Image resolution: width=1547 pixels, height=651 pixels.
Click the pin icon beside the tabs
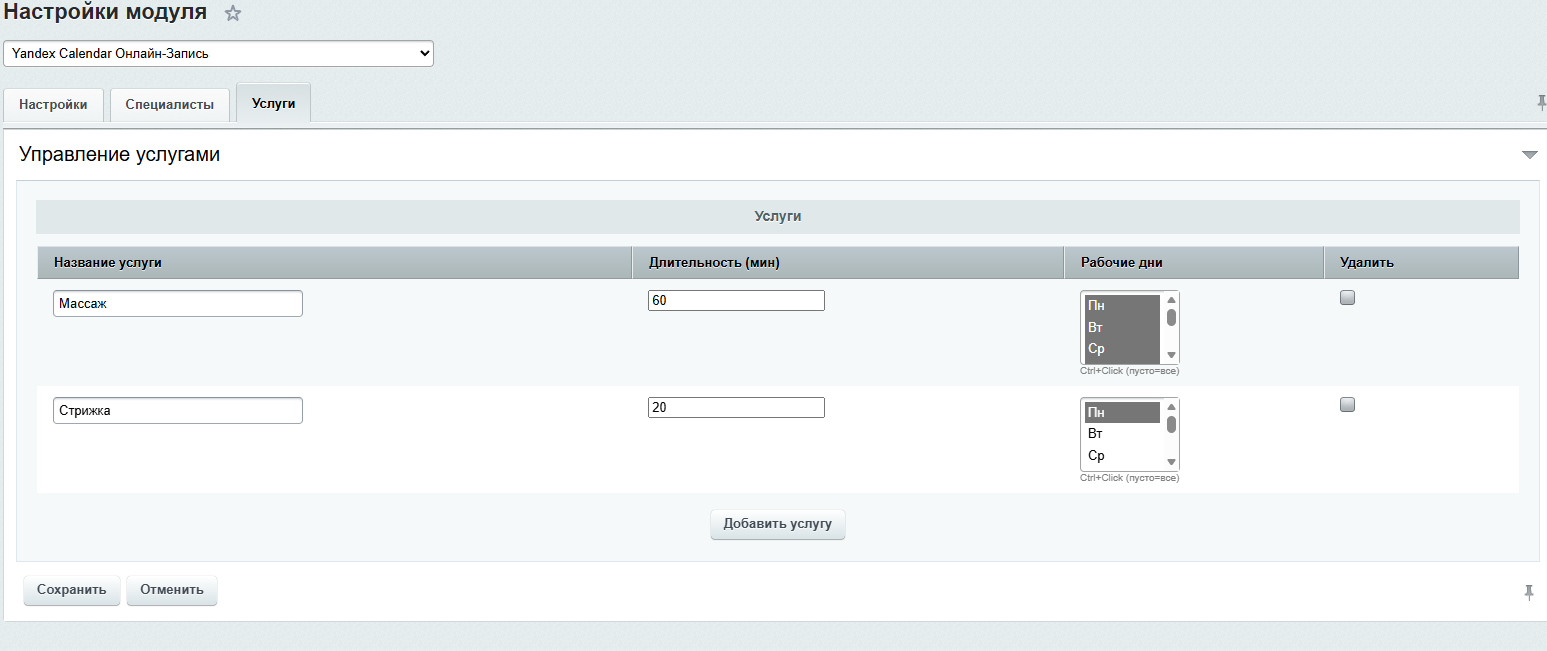tap(1541, 102)
